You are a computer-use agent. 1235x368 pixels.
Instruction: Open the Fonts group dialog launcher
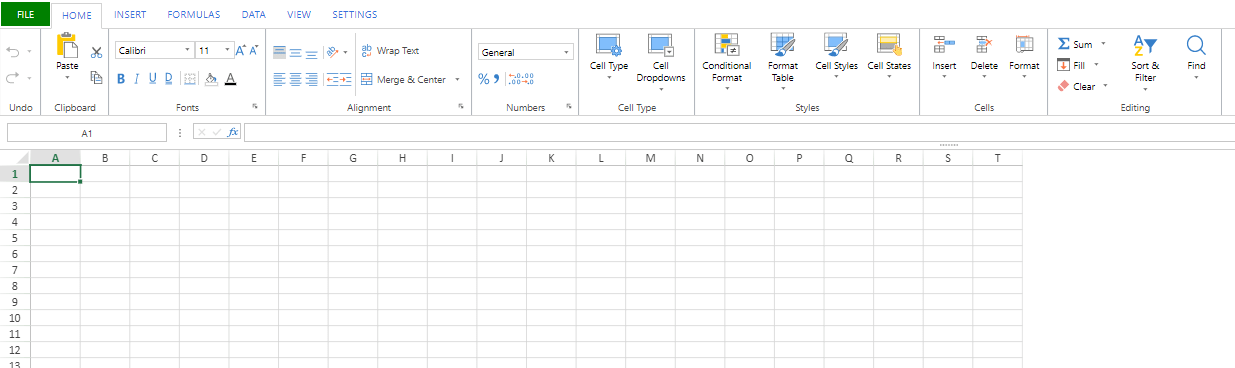(255, 106)
